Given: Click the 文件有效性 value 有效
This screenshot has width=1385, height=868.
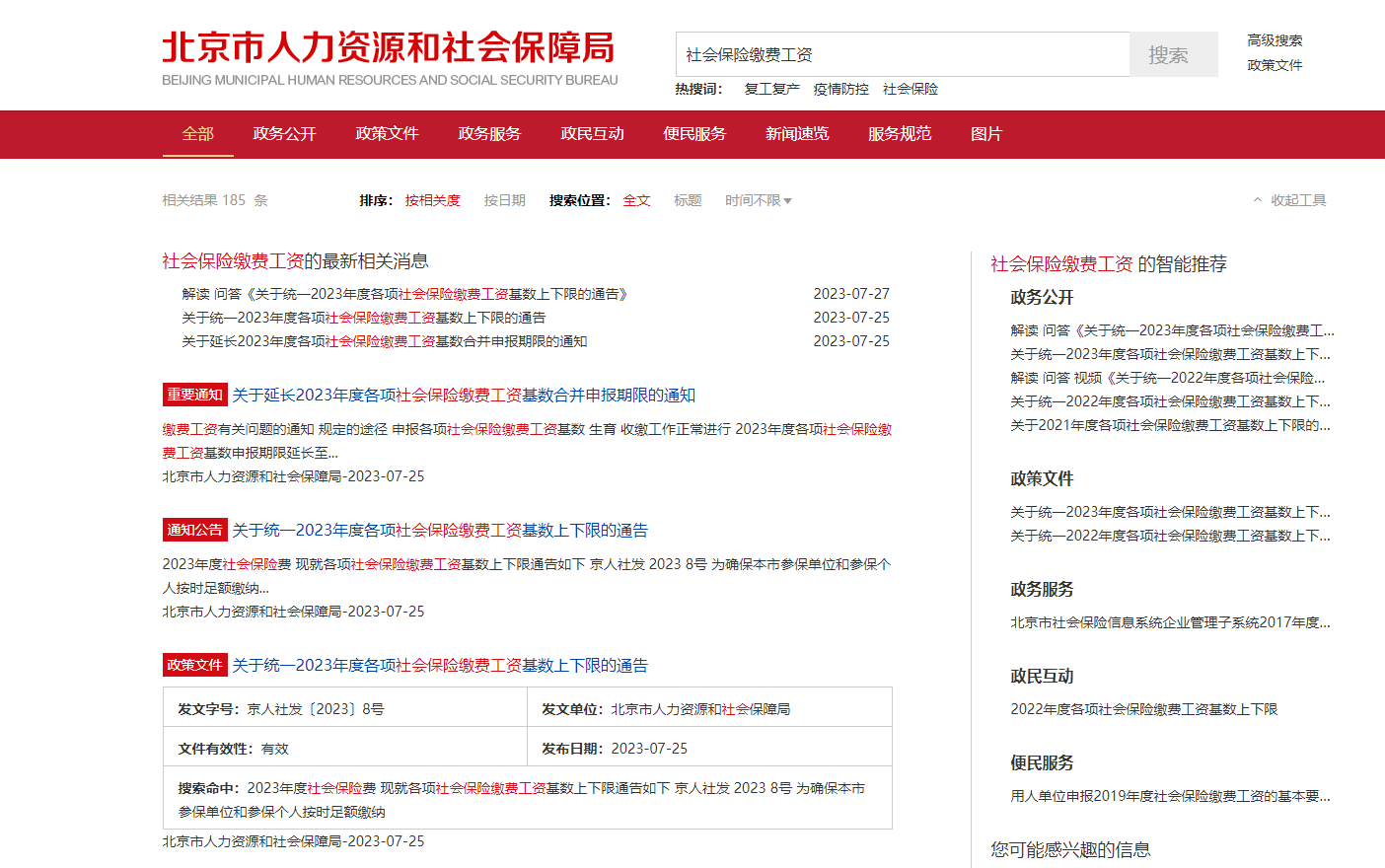Looking at the screenshot, I should coord(275,749).
